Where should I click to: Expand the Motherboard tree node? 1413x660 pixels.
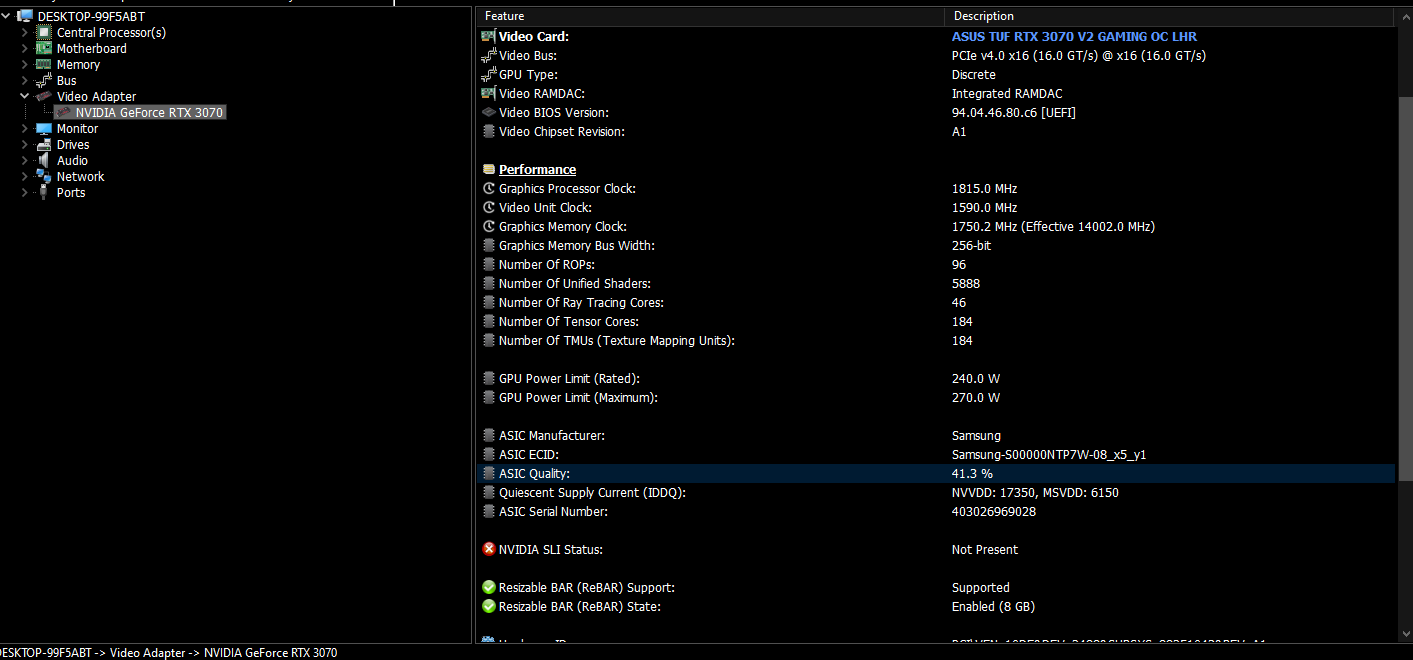(25, 48)
